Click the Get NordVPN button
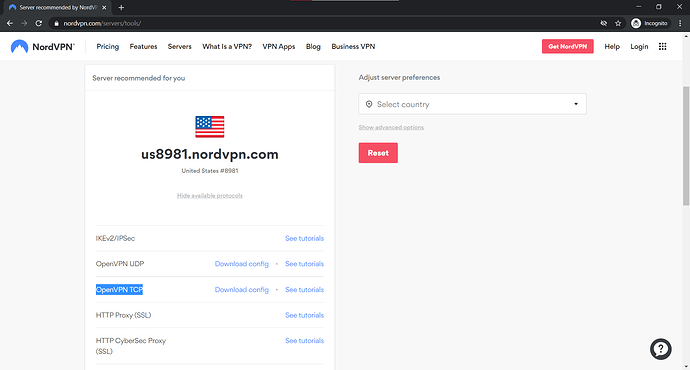 click(x=567, y=46)
